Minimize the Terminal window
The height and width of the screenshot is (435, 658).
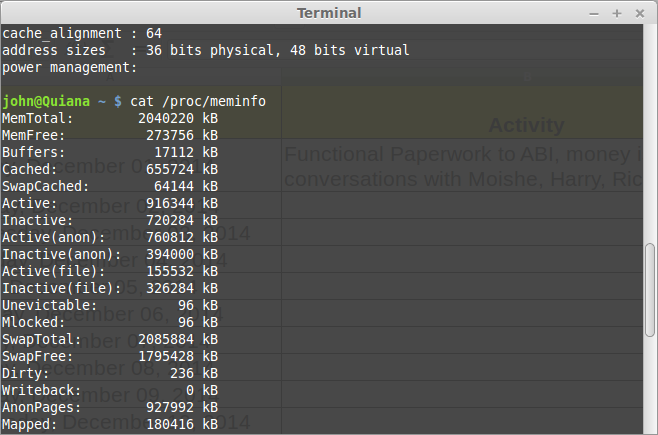tap(595, 13)
